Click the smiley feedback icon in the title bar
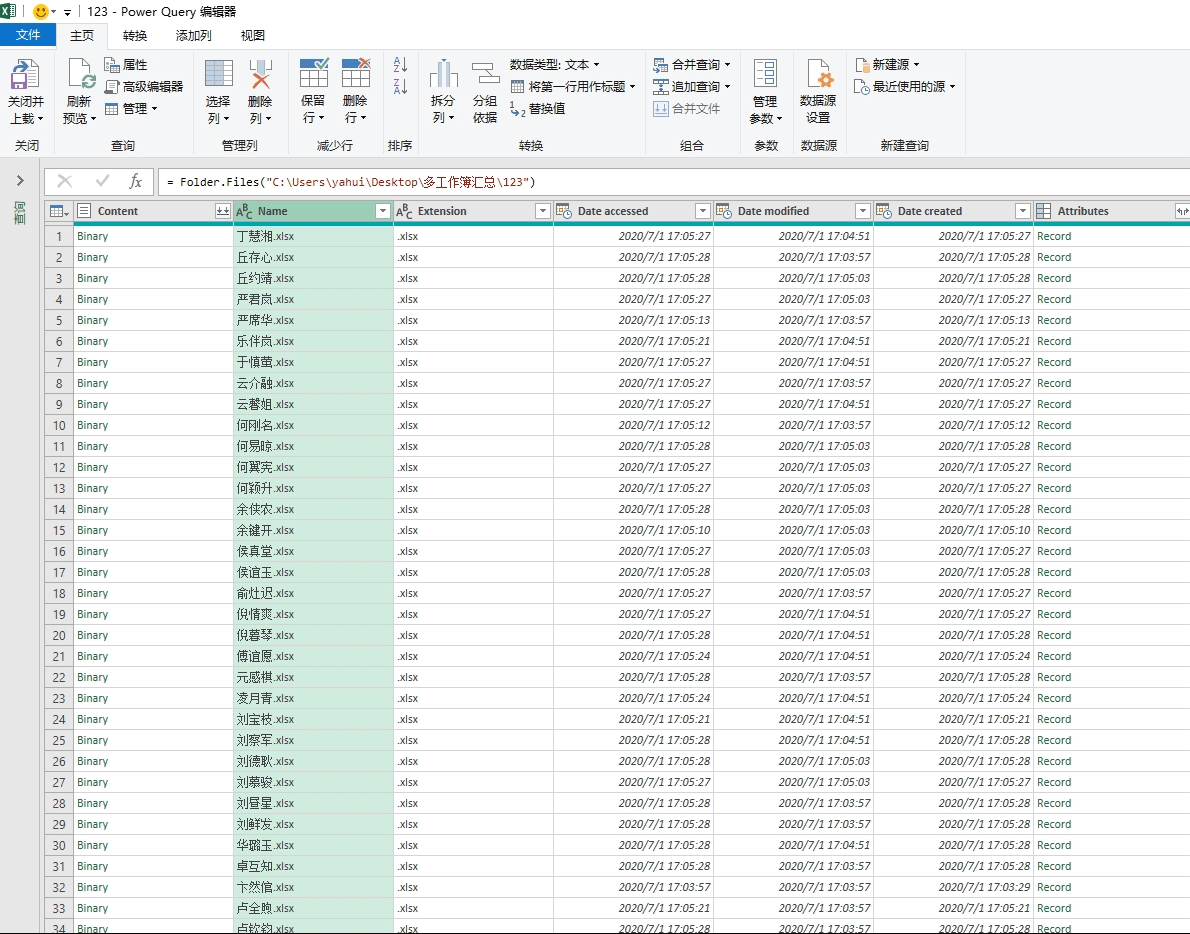This screenshot has height=934, width=1190. click(41, 11)
